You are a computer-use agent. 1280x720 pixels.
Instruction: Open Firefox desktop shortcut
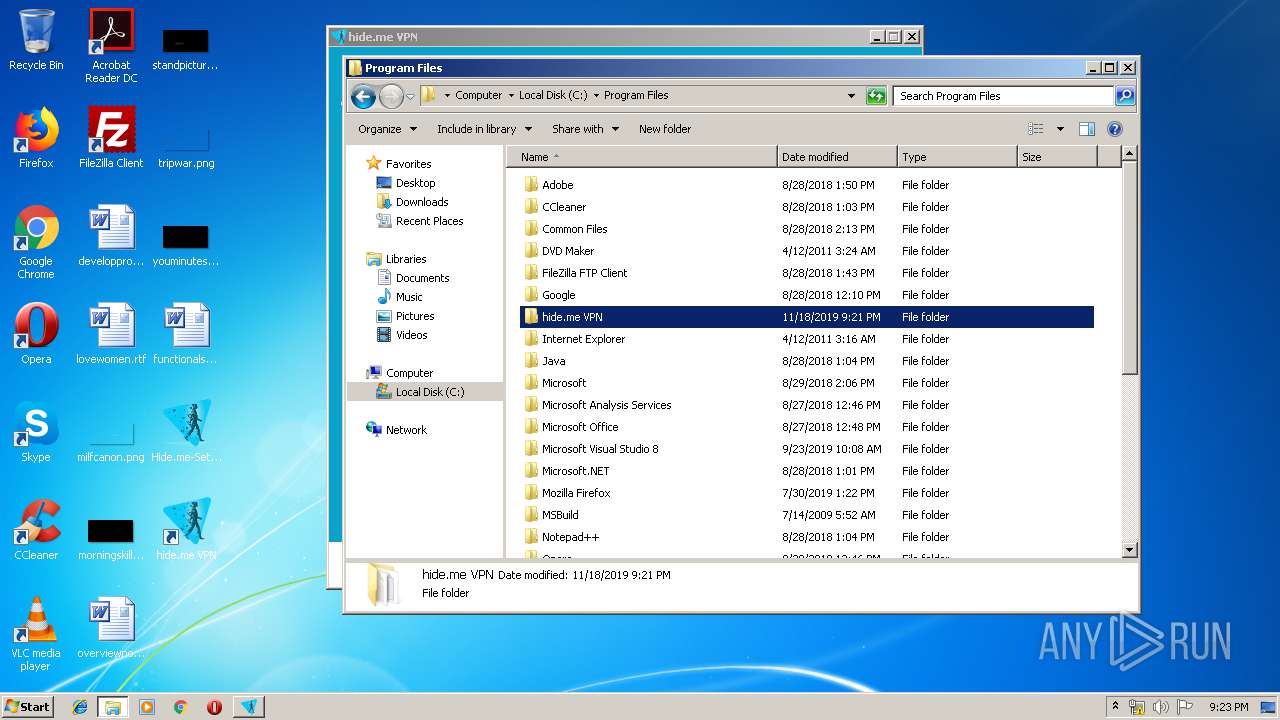click(x=36, y=138)
